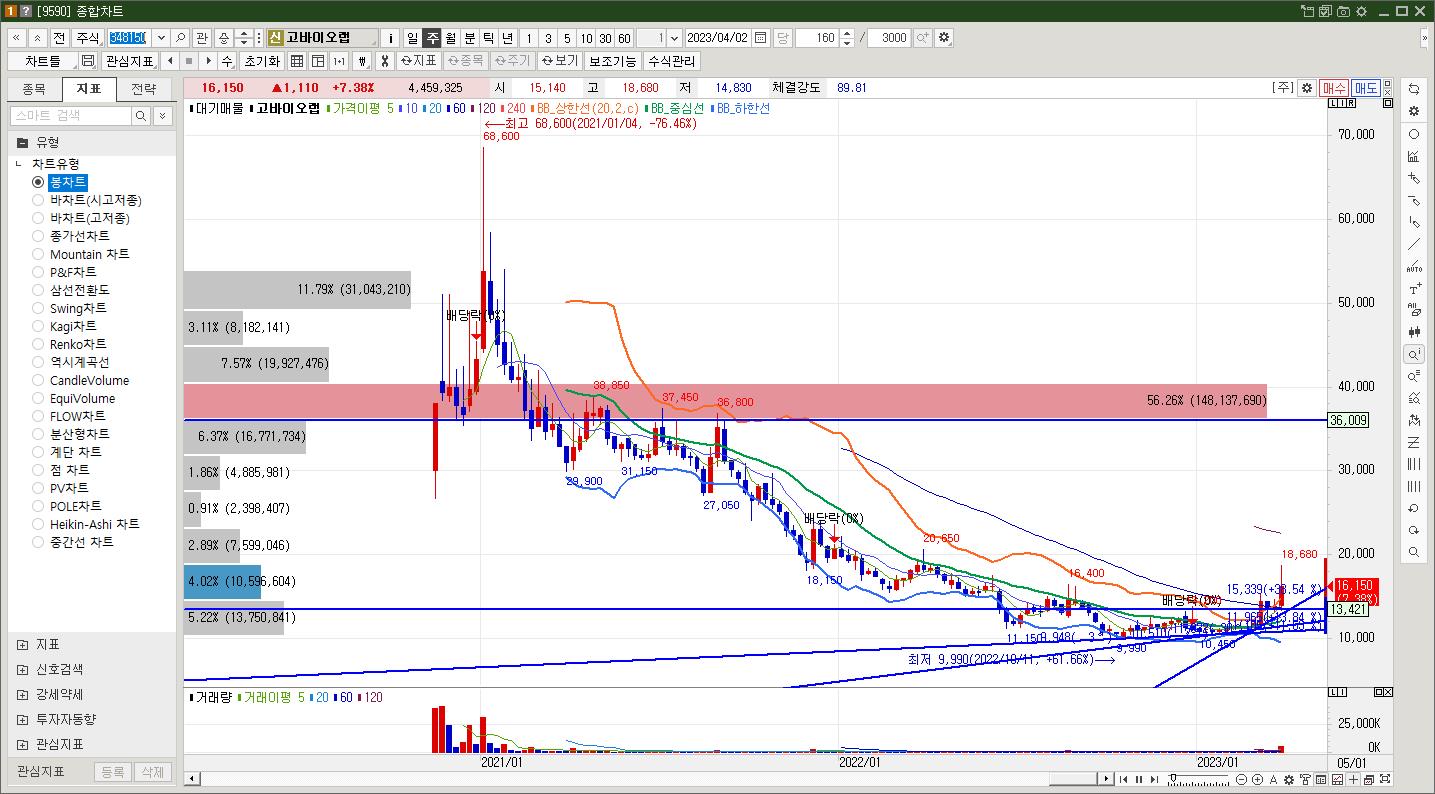Adjust the chart zoom slider handle
The width and height of the screenshot is (1435, 794).
tap(1173, 777)
